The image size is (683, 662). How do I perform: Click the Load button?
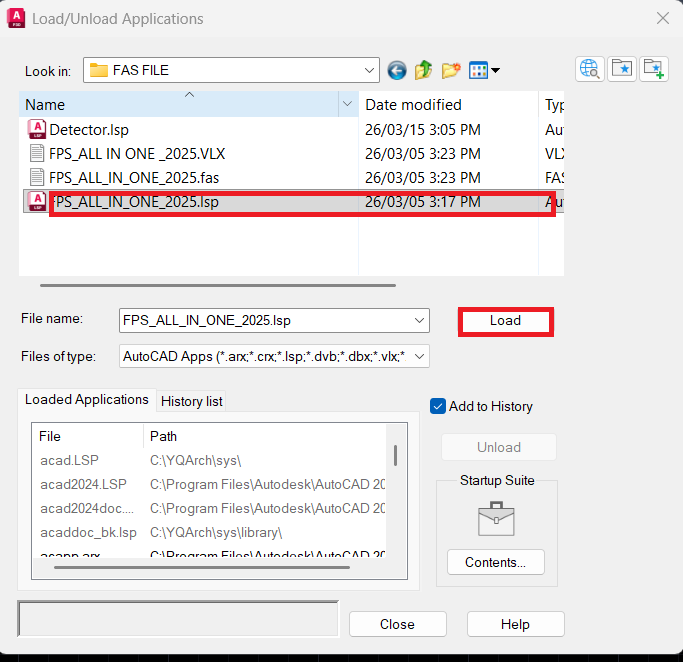505,321
